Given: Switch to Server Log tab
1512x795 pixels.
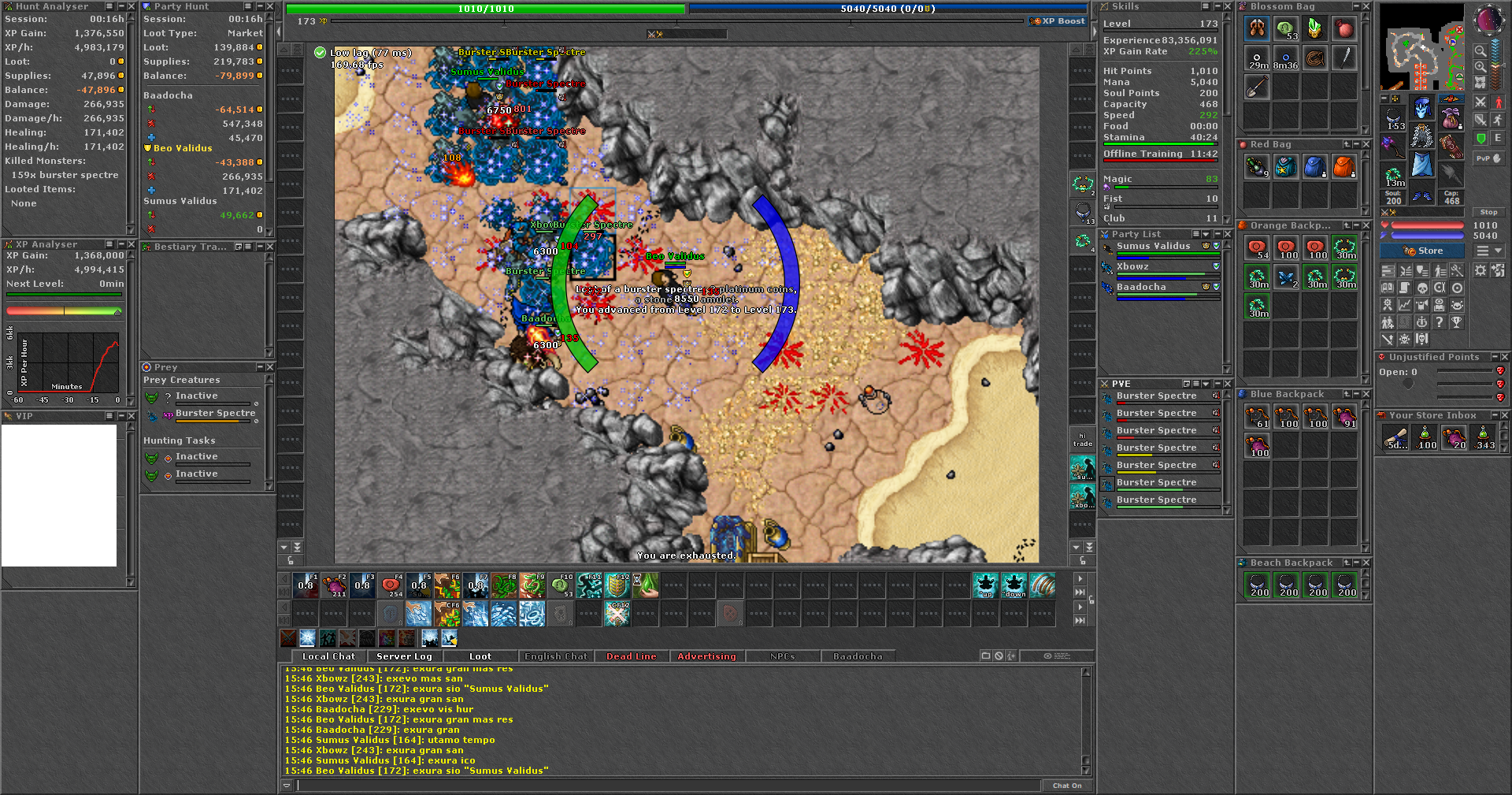Looking at the screenshot, I should (404, 656).
